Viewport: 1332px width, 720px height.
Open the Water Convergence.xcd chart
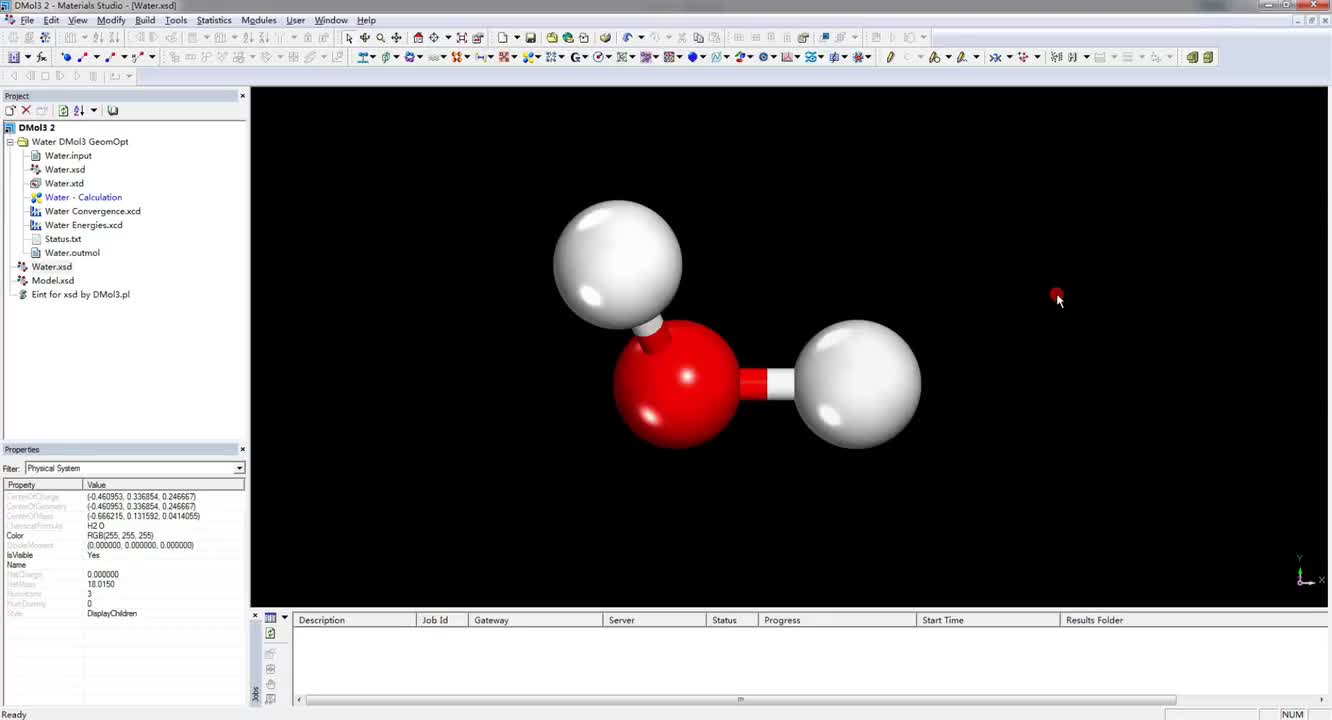tap(92, 211)
